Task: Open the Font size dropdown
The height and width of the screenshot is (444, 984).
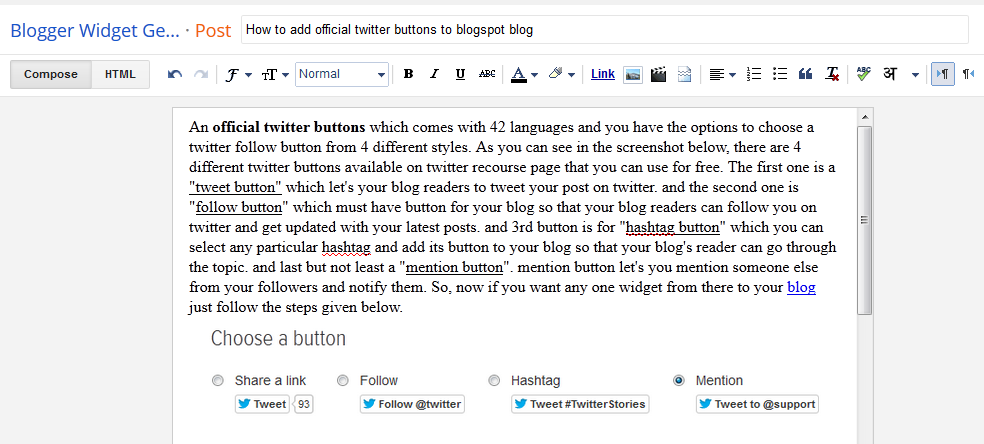Action: (275, 75)
